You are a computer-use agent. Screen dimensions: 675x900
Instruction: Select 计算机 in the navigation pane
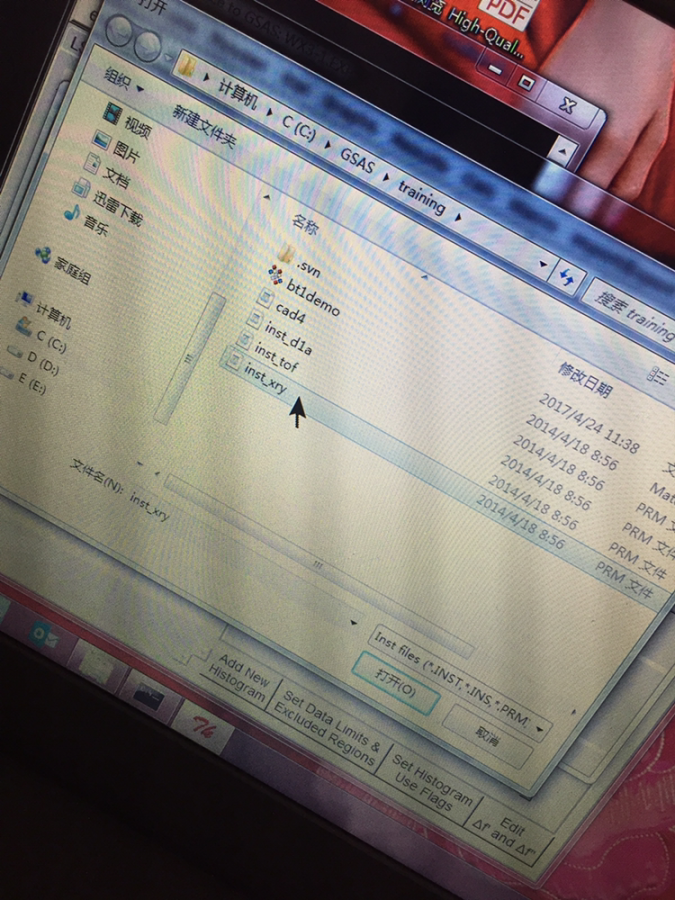53,316
